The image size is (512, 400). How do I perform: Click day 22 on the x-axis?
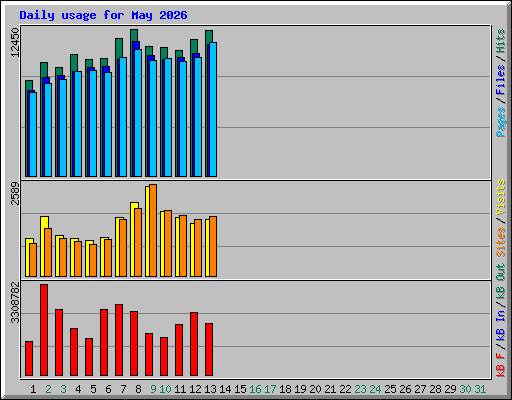pos(345,389)
